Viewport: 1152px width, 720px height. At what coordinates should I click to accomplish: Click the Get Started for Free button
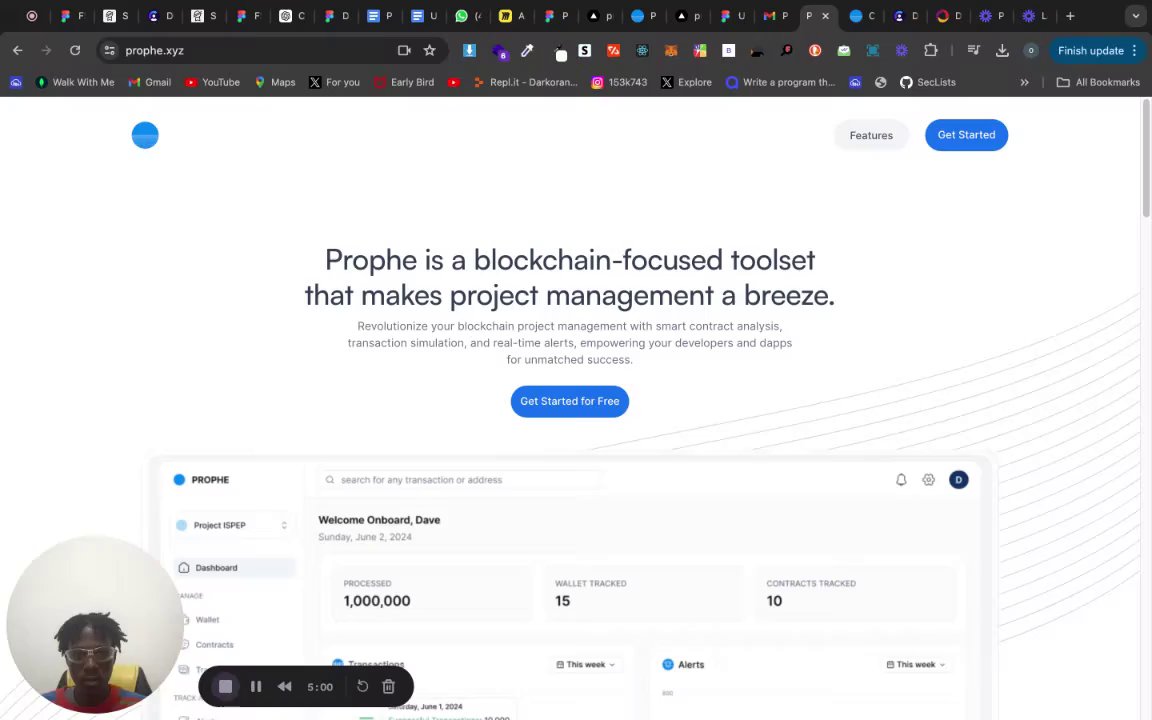(x=570, y=401)
